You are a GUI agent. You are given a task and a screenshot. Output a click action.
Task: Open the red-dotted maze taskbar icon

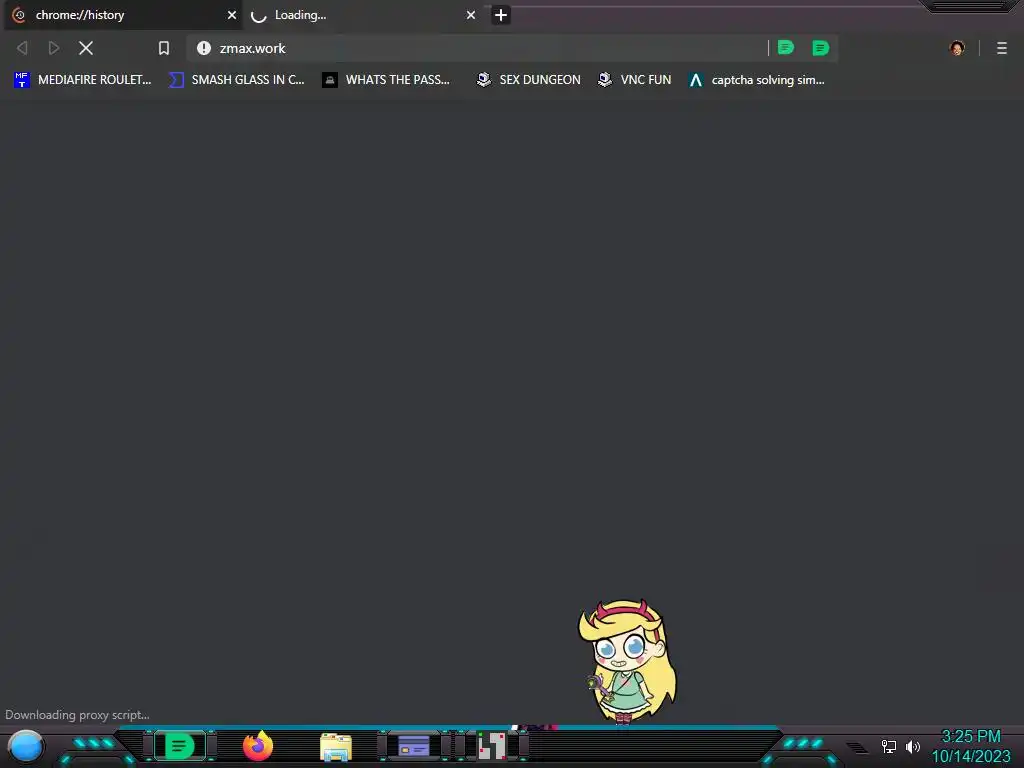[x=492, y=746]
